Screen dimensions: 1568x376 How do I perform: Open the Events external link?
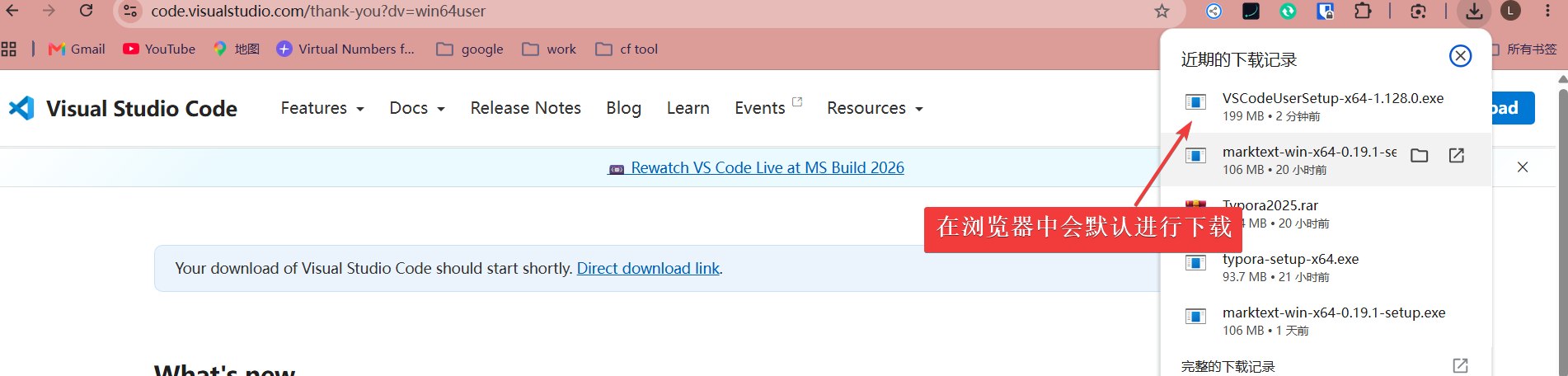768,107
